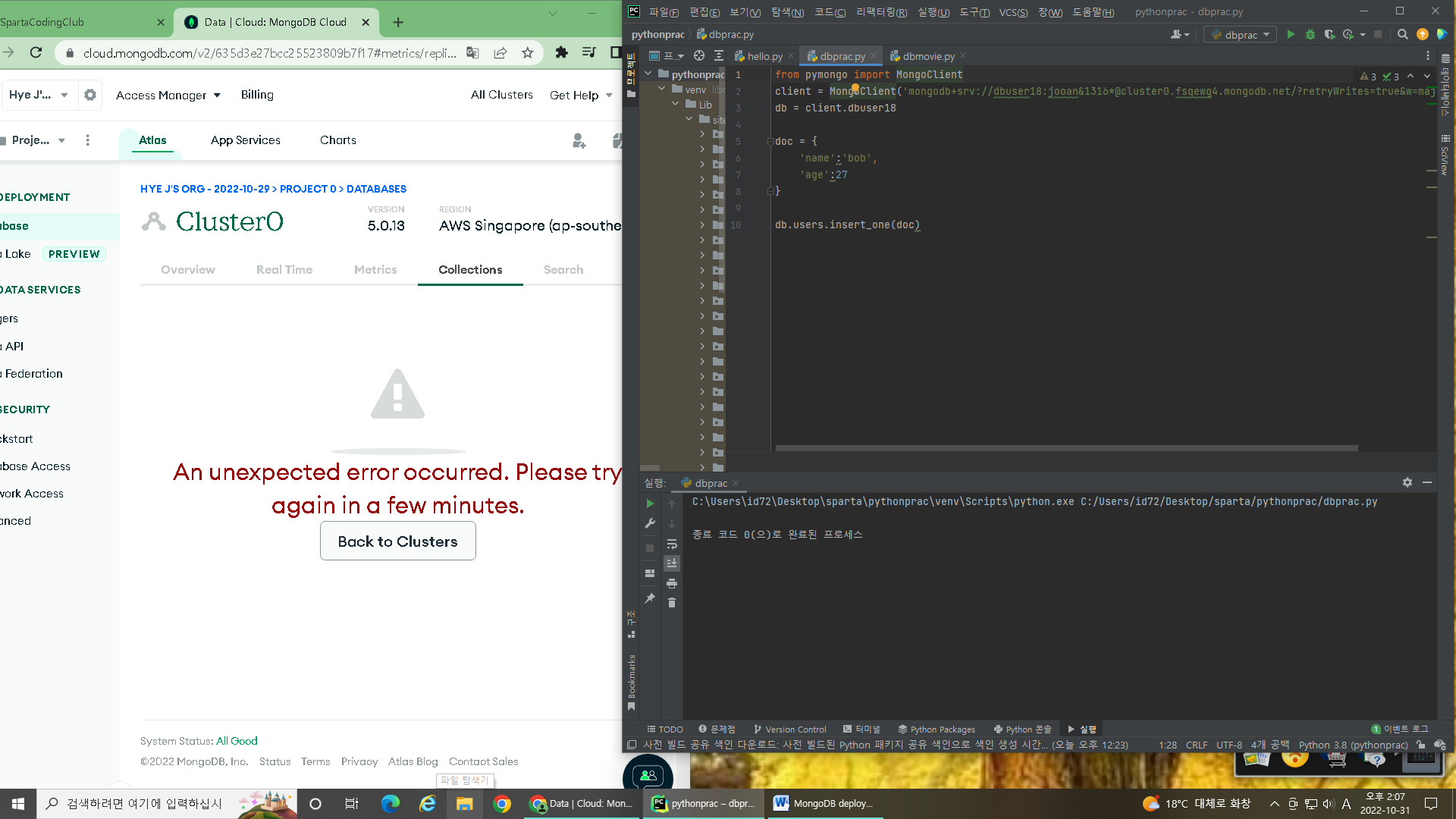The height and width of the screenshot is (819, 1456).
Task: Switch to the Collections tab
Action: pyautogui.click(x=470, y=269)
